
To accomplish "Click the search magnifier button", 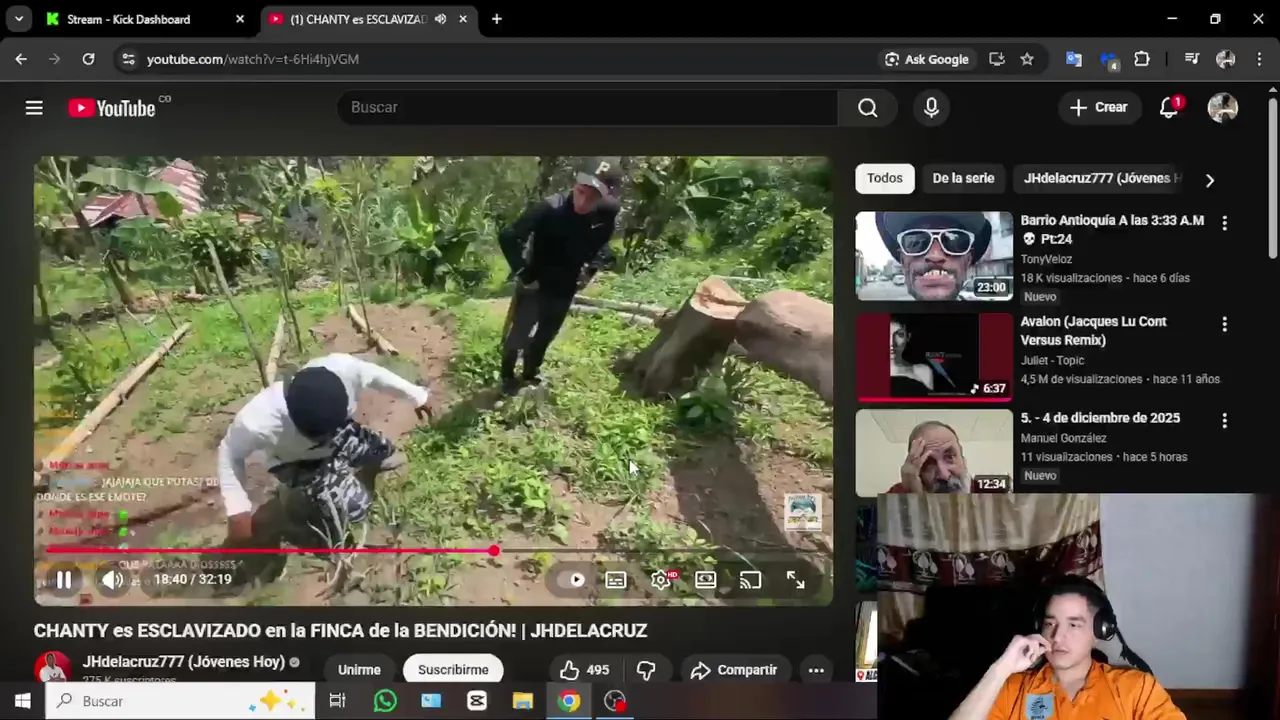I will (x=868, y=107).
